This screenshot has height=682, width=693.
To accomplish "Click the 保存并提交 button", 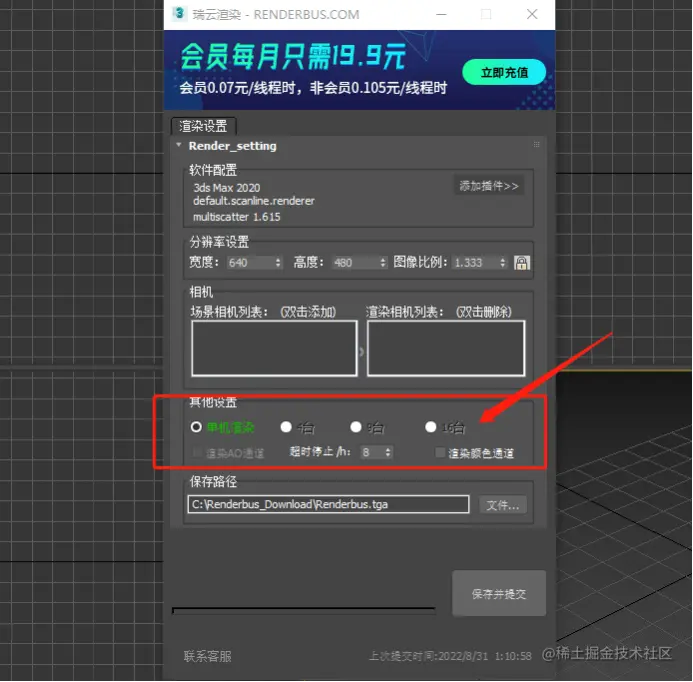I will click(x=499, y=594).
